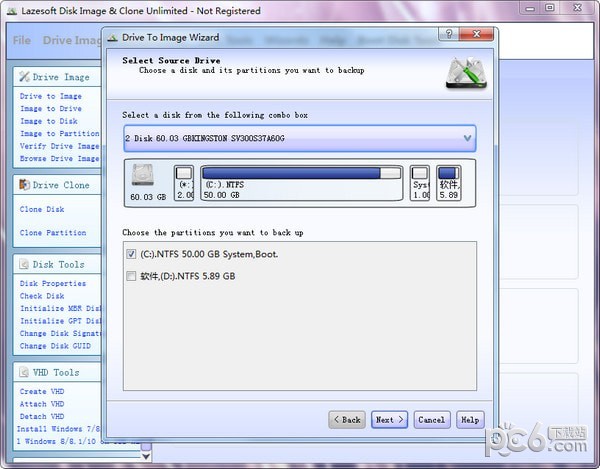Open Image to Drive link
This screenshot has height=469, width=600.
(x=51, y=109)
